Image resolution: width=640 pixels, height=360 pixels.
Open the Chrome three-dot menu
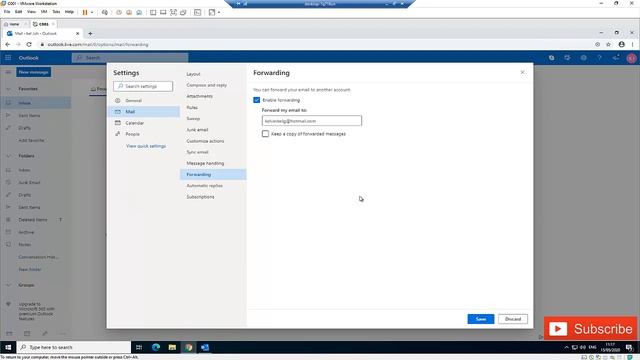pyautogui.click(x=632, y=44)
